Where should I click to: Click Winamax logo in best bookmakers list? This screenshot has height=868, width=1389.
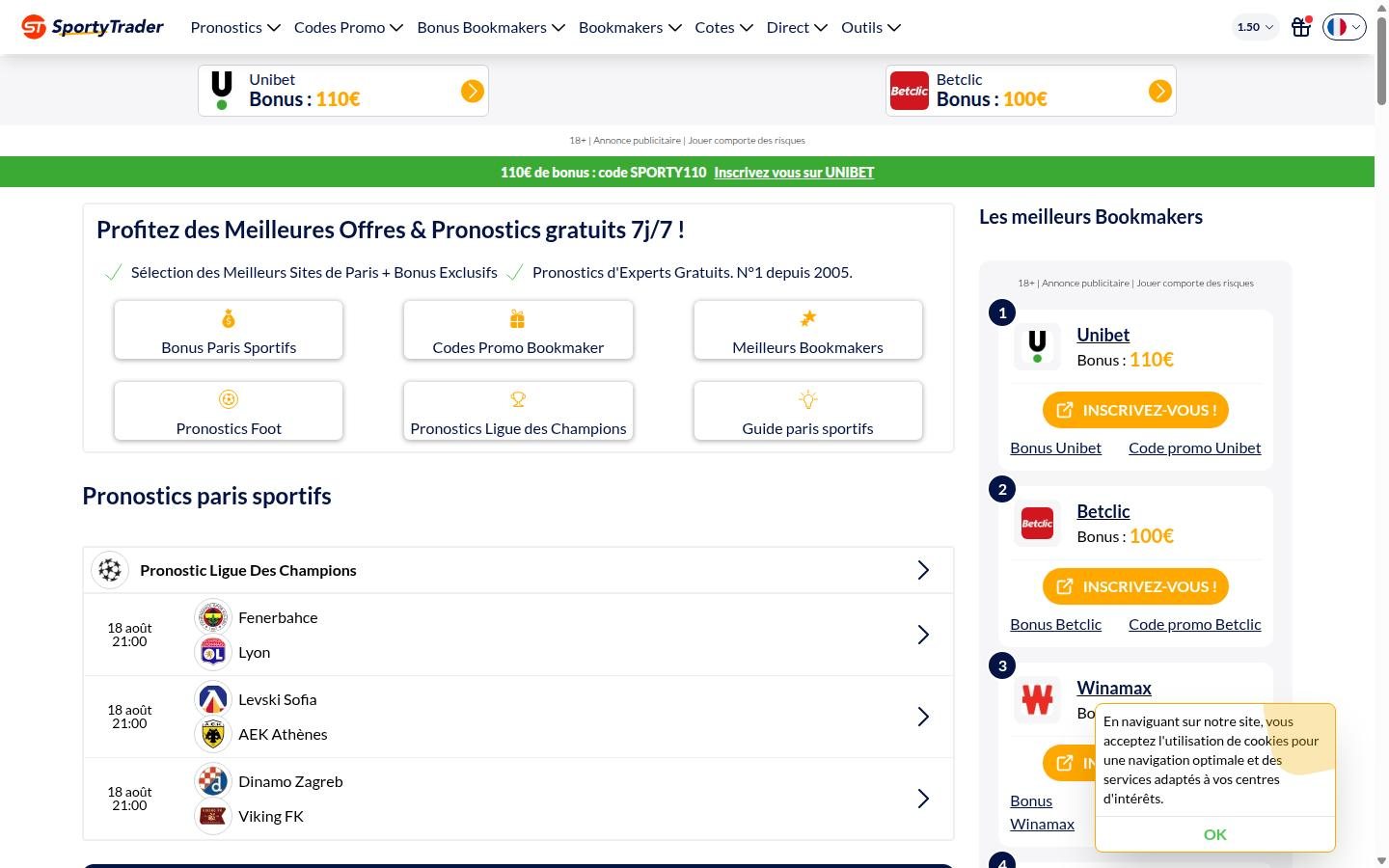1037,700
